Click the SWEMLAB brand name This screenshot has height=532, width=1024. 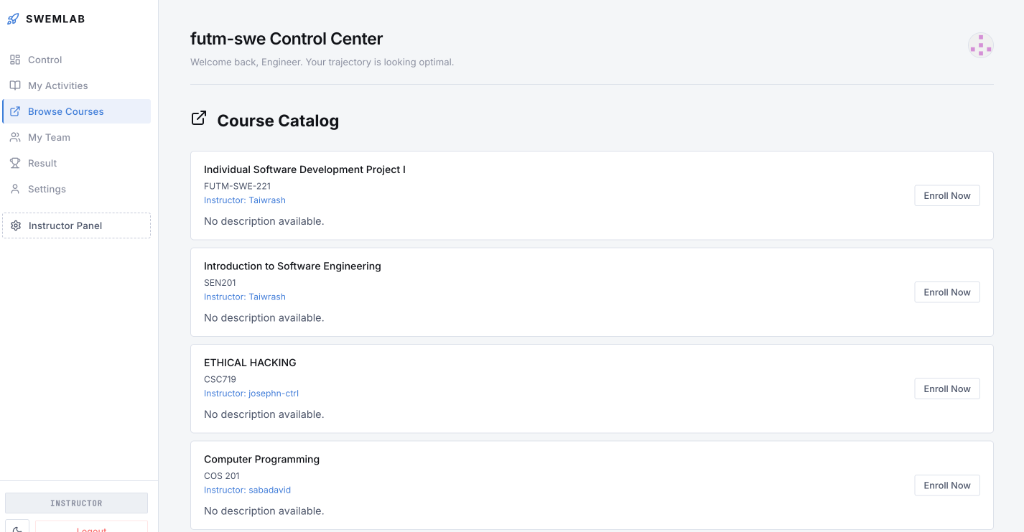point(56,19)
